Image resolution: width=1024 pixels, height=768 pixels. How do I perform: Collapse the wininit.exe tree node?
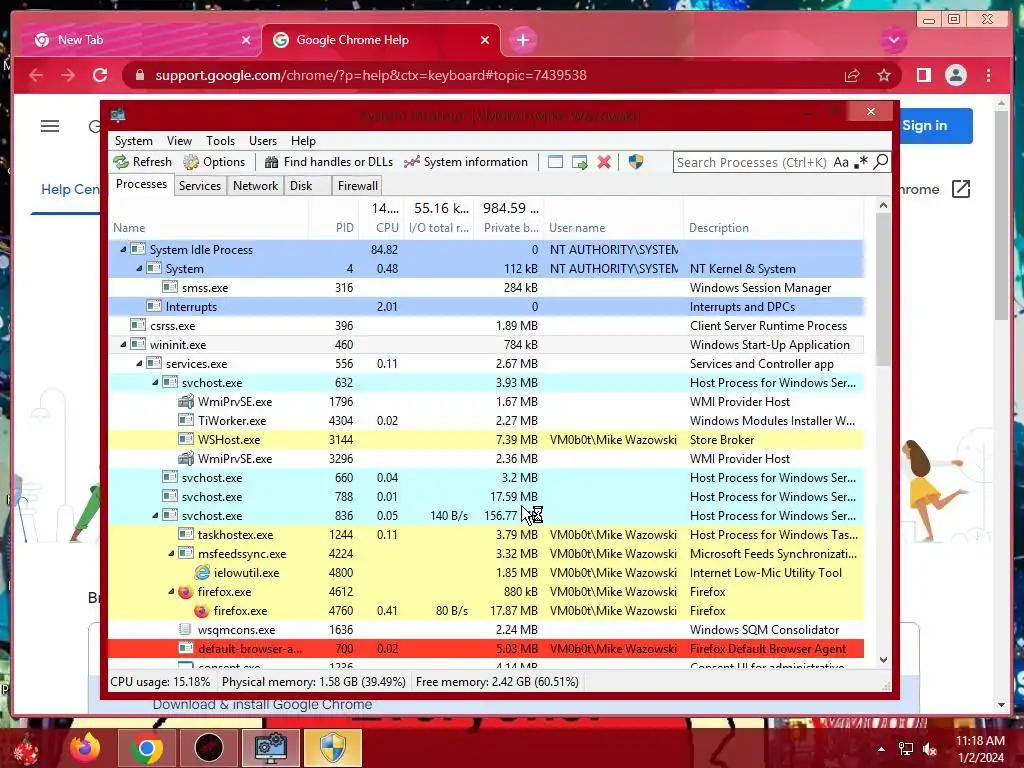[x=123, y=344]
